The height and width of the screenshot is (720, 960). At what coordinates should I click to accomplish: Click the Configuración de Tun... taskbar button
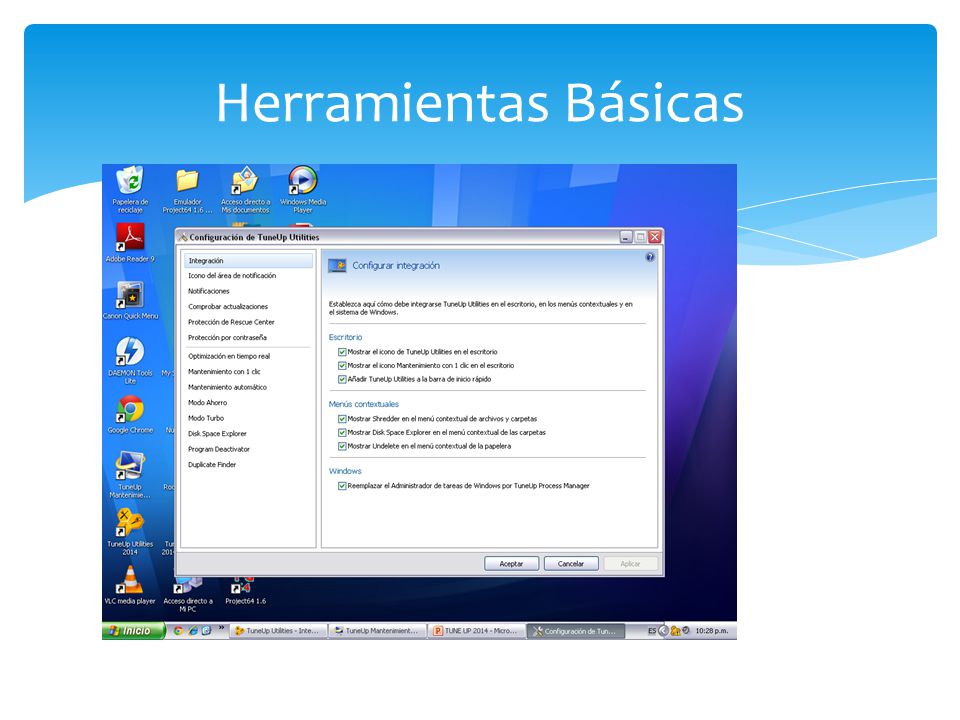576,631
